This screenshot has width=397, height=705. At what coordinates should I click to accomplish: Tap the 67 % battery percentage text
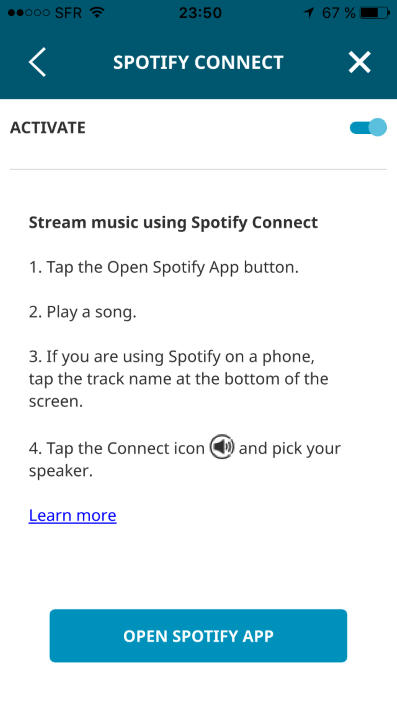coord(339,13)
